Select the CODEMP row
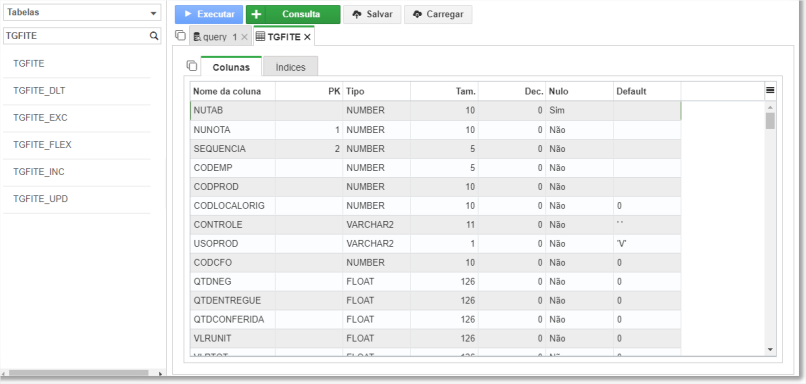806x384 pixels. pos(435,168)
